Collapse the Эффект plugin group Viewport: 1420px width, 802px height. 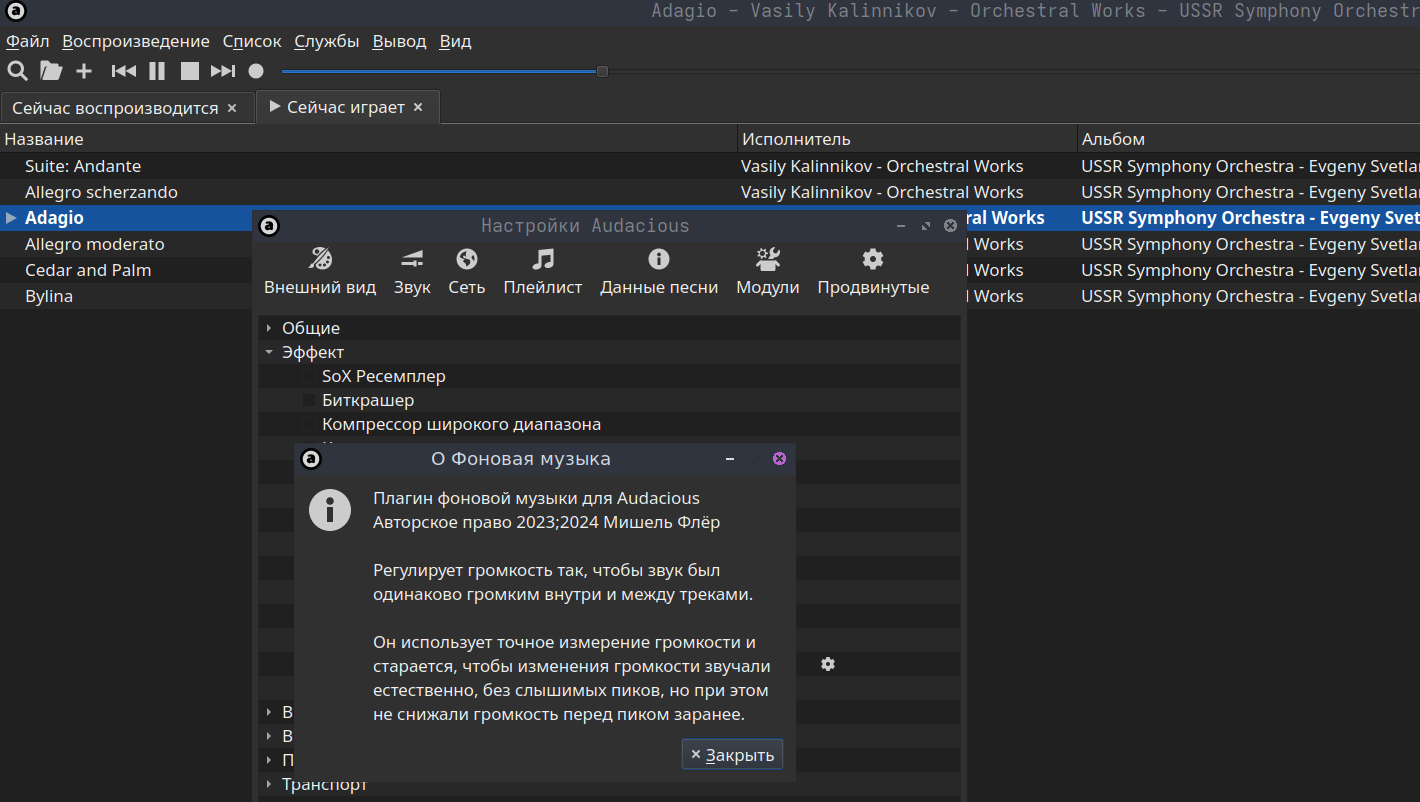pyautogui.click(x=269, y=352)
